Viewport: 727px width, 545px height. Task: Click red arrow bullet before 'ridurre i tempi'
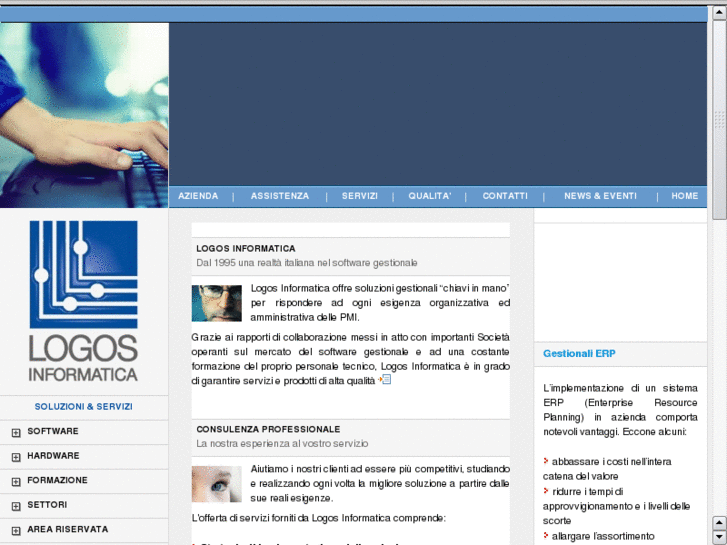pyautogui.click(x=546, y=491)
